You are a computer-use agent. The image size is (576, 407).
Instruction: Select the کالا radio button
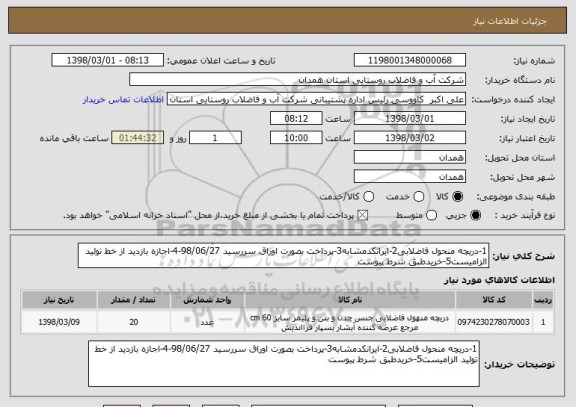pyautogui.click(x=457, y=197)
